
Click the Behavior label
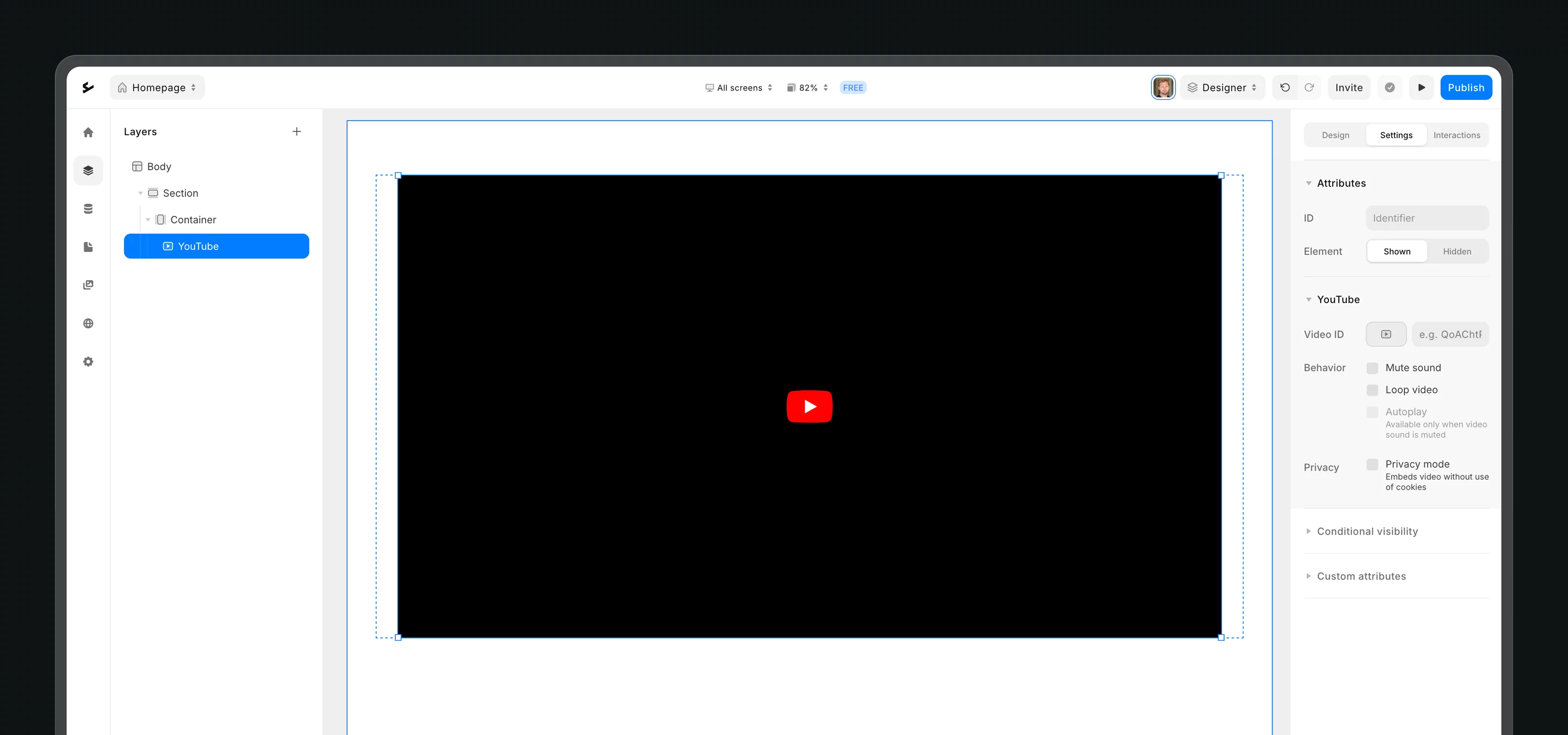click(x=1324, y=367)
